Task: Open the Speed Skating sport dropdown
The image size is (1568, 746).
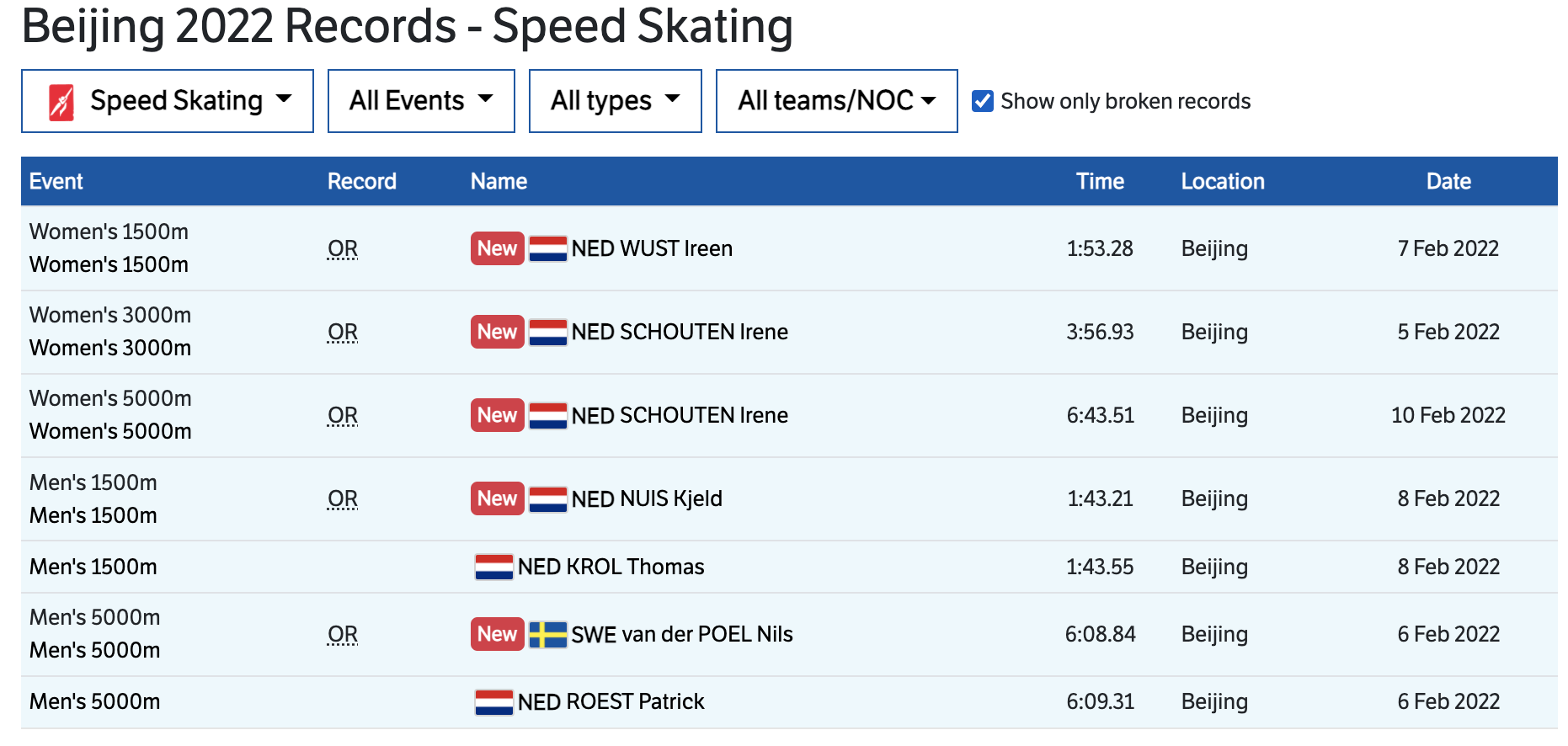Action: (x=168, y=102)
